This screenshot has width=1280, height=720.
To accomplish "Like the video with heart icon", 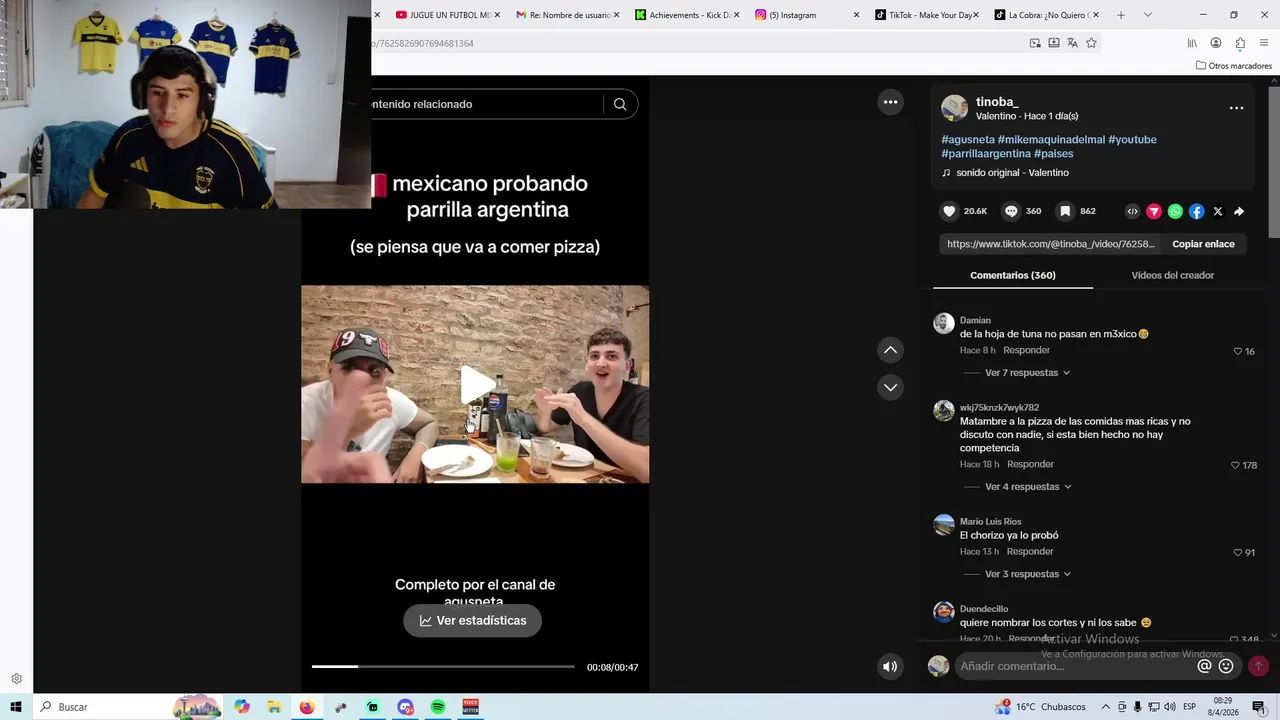I will (949, 211).
